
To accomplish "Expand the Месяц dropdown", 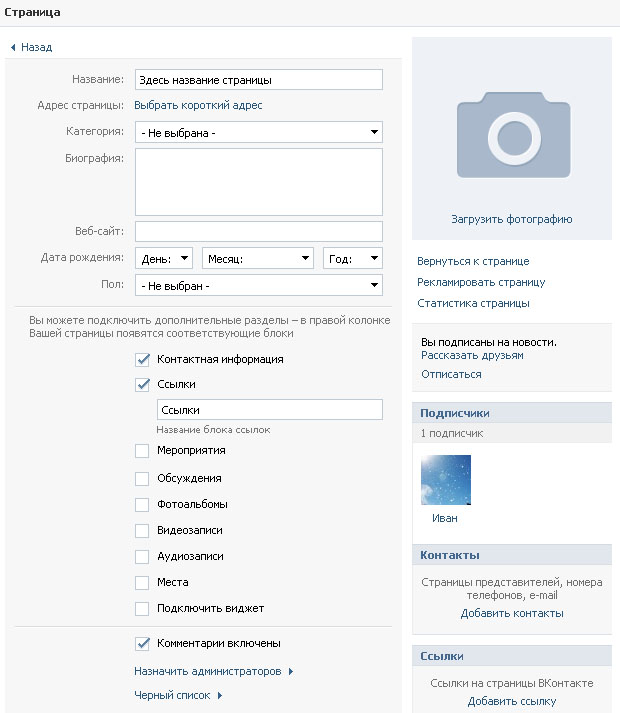I will point(258,259).
